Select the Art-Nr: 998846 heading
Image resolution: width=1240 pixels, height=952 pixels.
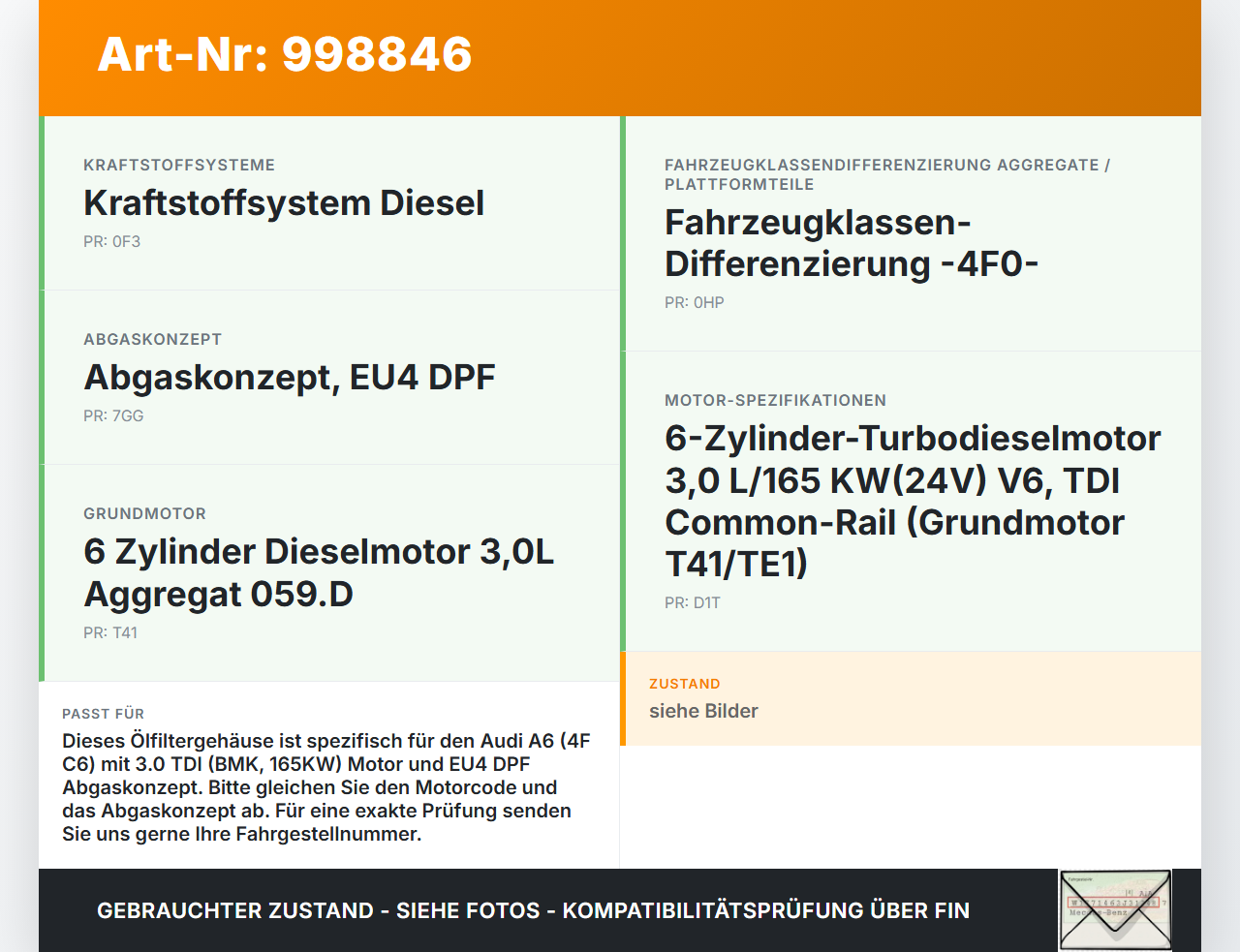[285, 54]
